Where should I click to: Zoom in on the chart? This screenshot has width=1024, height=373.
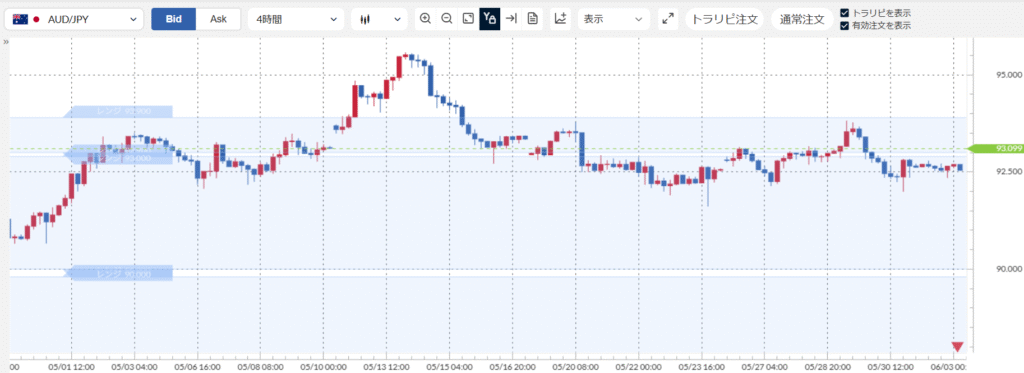coord(425,19)
